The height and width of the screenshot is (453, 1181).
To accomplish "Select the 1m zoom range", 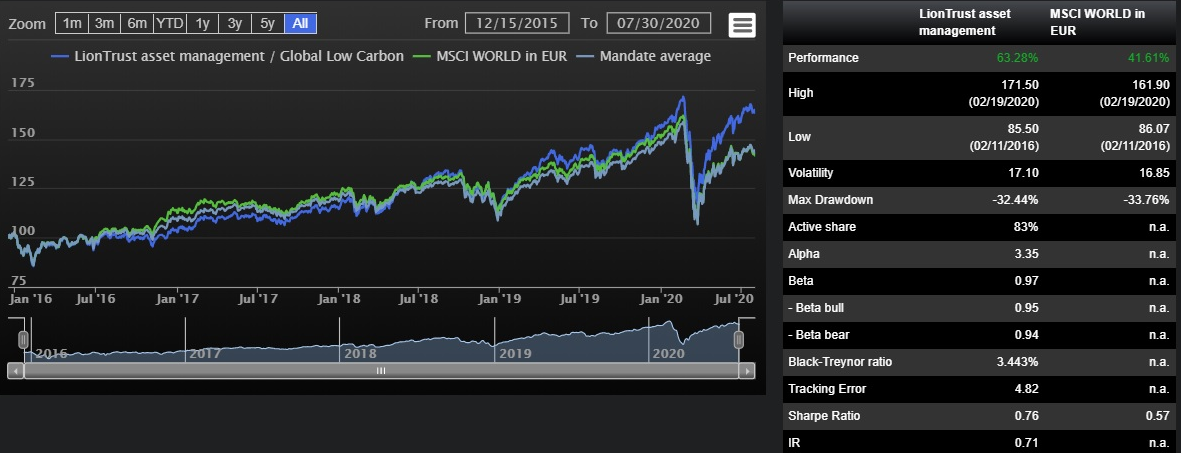I will pos(72,23).
